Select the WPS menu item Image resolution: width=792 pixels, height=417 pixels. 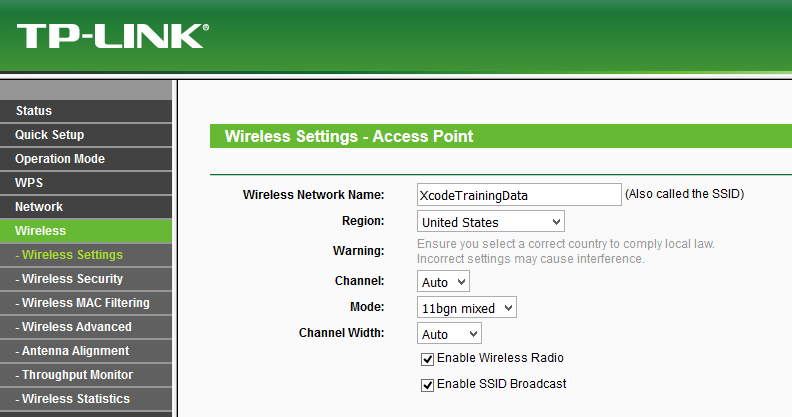[x=86, y=183]
